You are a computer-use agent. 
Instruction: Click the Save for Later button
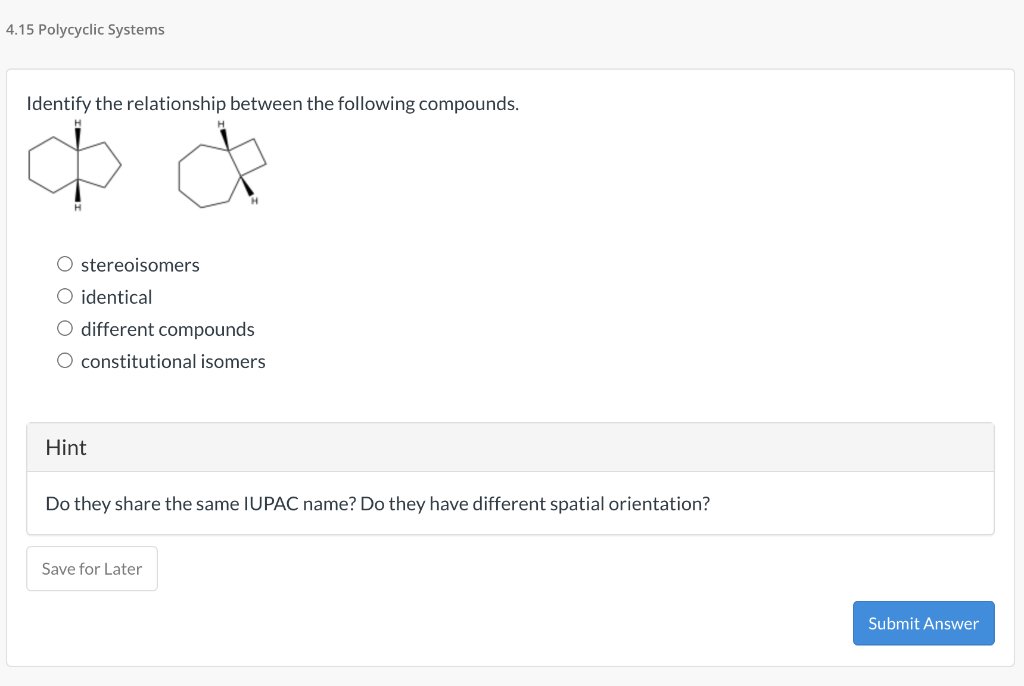point(91,568)
